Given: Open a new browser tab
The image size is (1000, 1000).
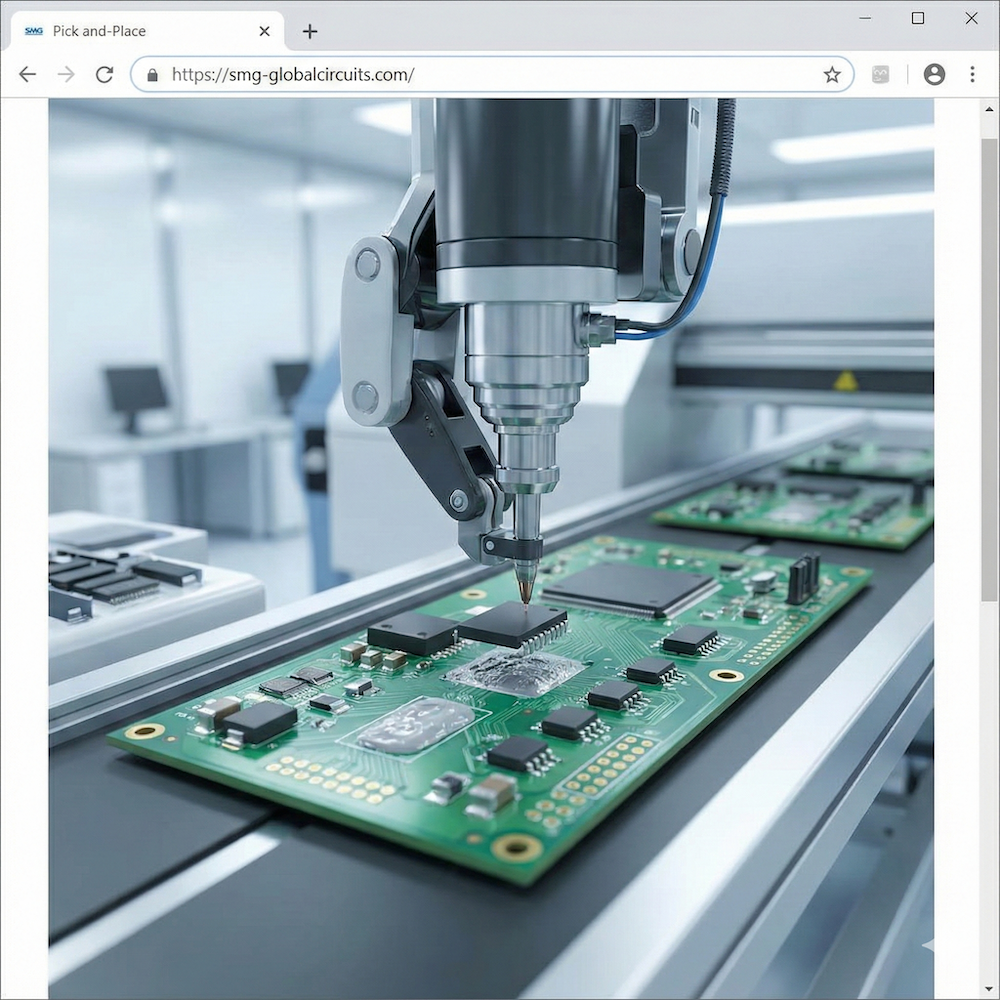Looking at the screenshot, I should (310, 31).
